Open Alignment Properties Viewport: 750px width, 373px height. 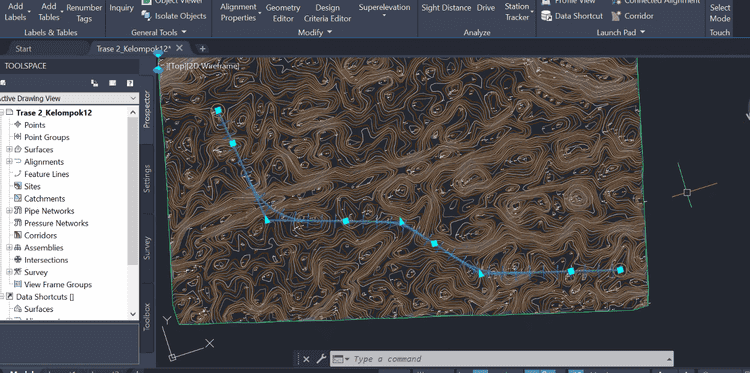click(238, 13)
